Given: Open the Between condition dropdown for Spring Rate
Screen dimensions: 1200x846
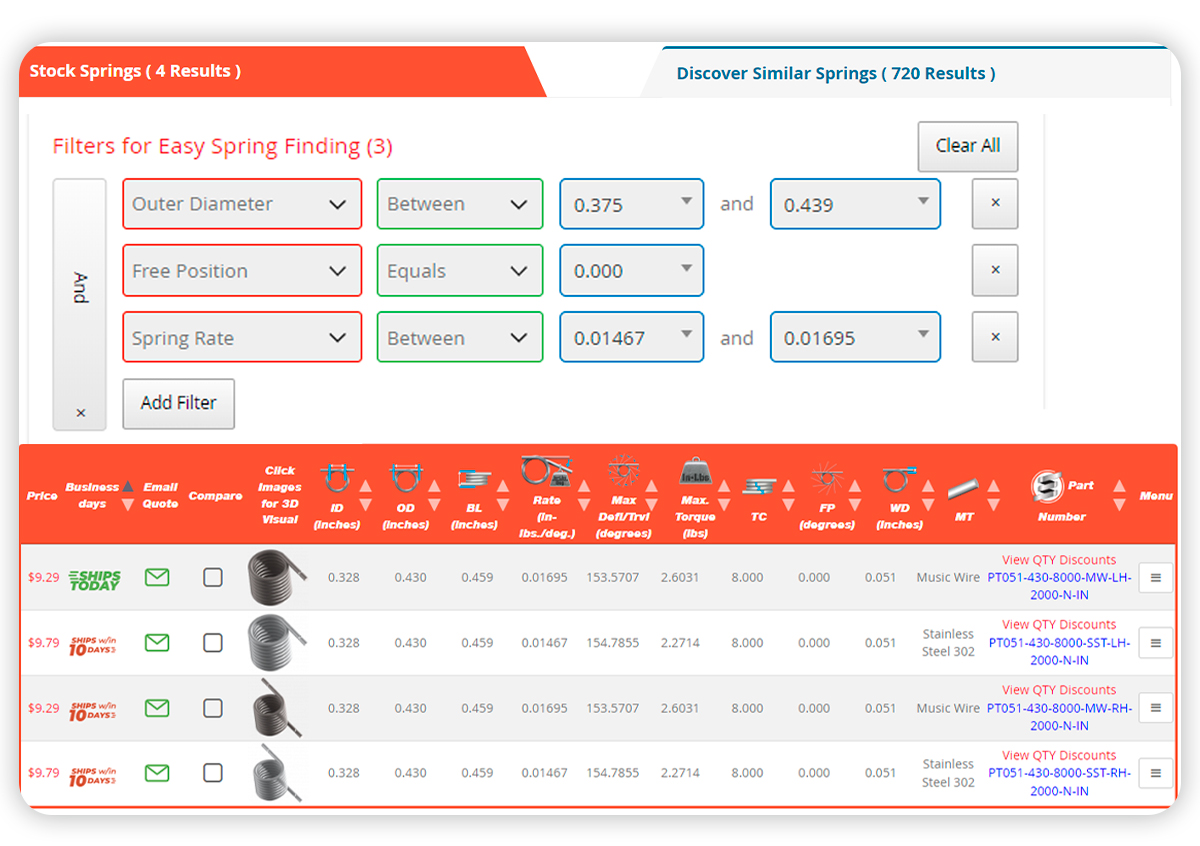Looking at the screenshot, I should click(459, 337).
